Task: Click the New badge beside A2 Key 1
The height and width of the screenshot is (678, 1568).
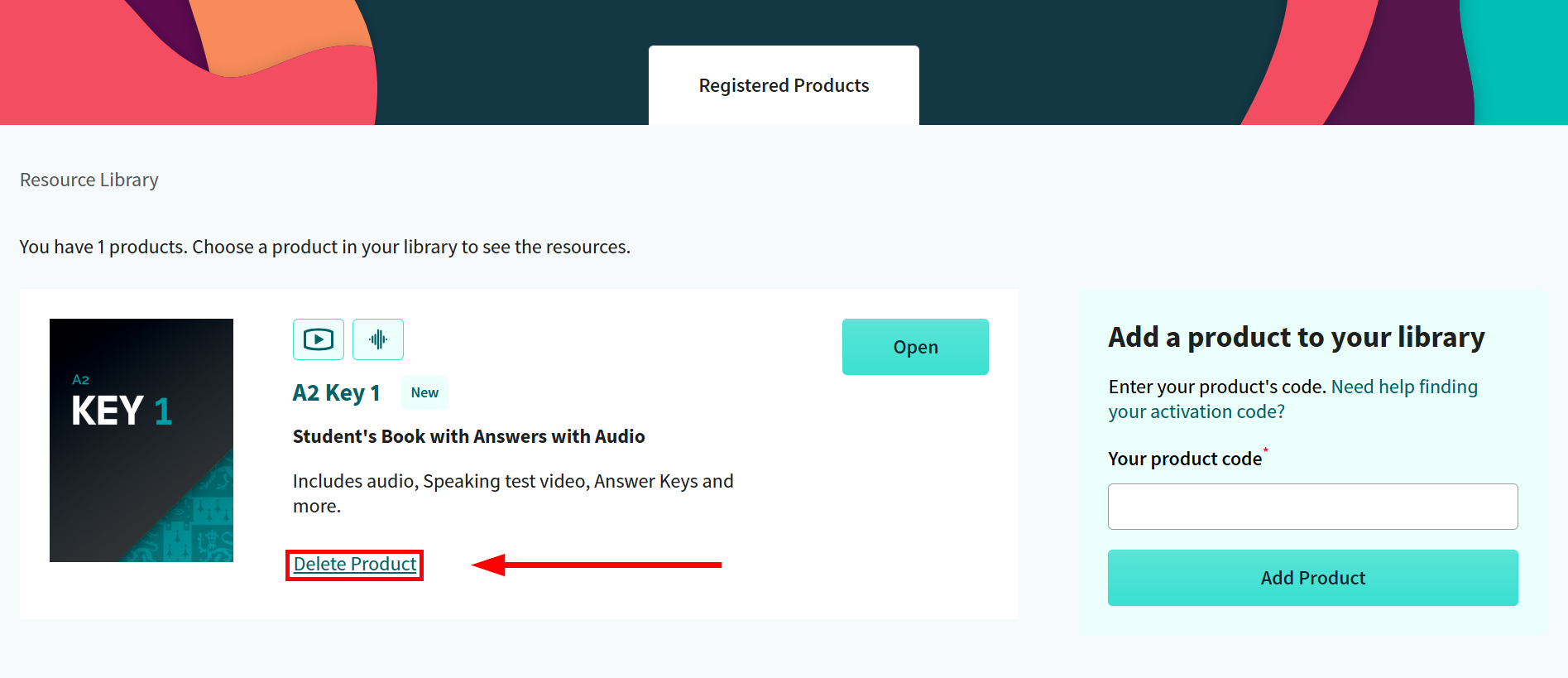Action: click(424, 392)
